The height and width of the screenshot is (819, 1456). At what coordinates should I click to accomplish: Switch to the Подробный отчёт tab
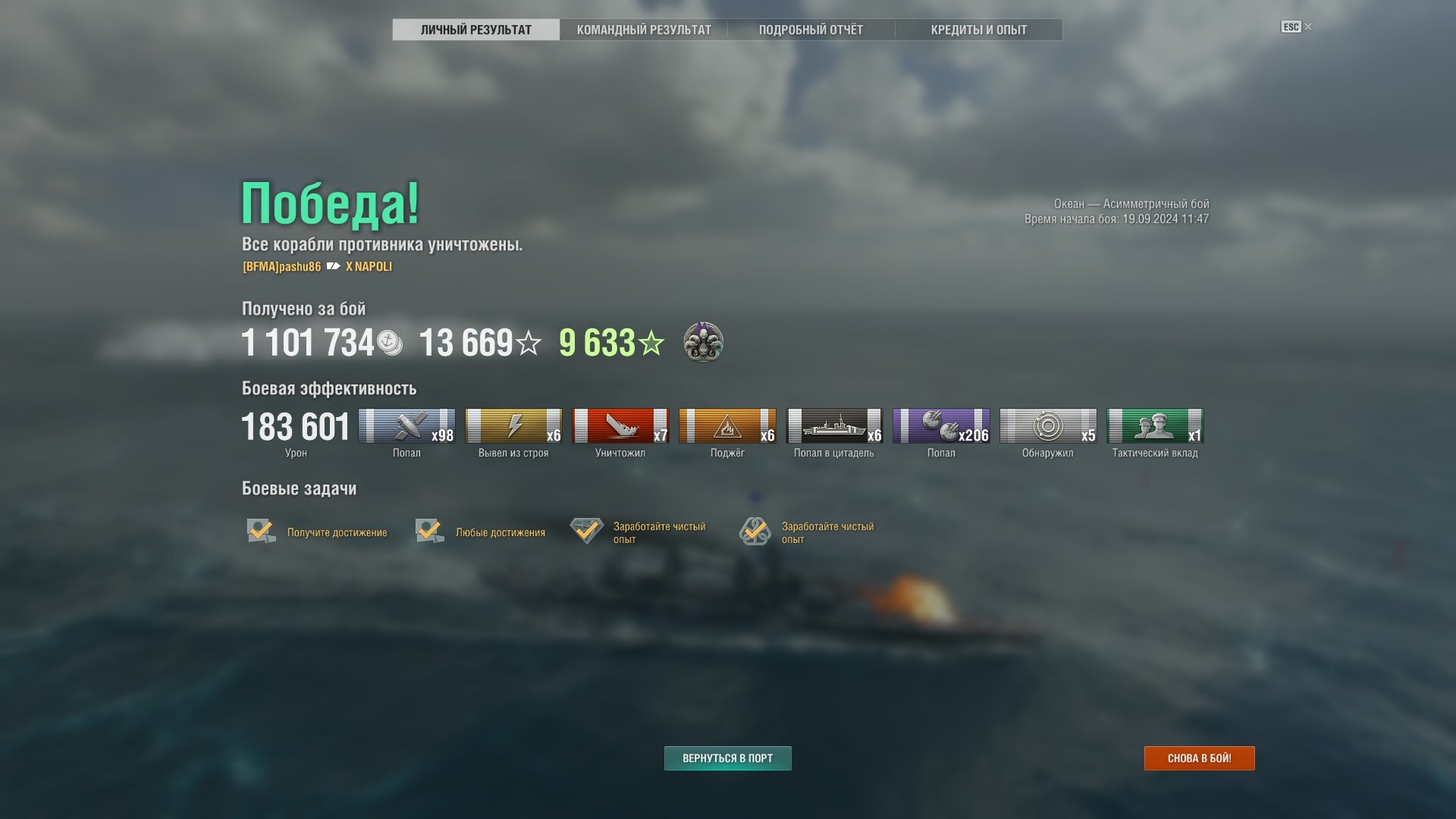pos(811,30)
